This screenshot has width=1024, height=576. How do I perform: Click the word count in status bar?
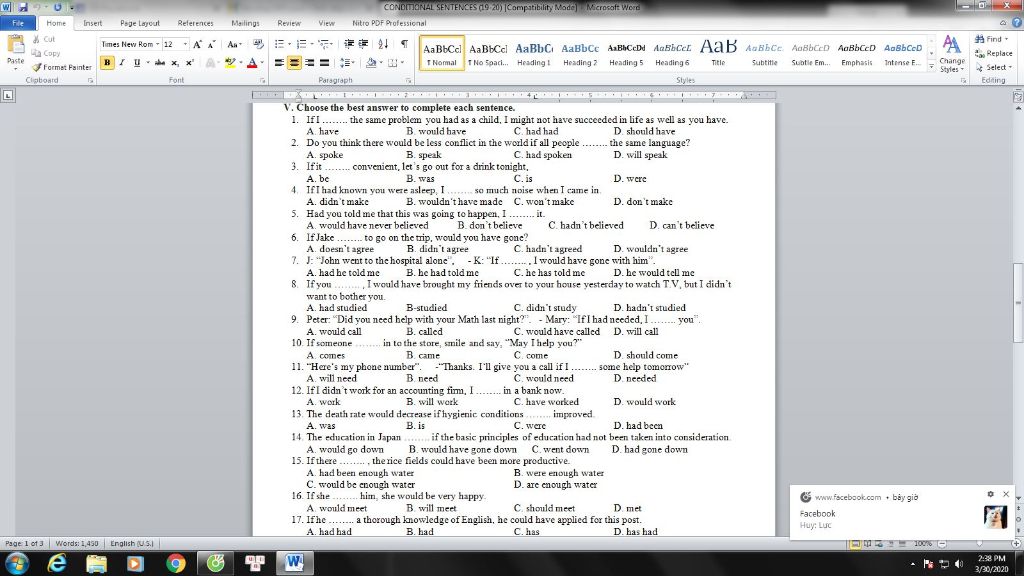point(76,543)
